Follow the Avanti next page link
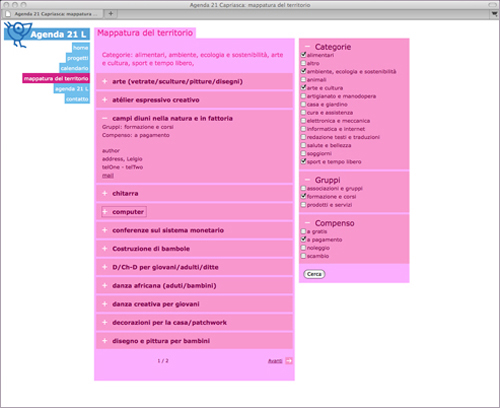Image resolution: width=500 pixels, height=409 pixels. click(275, 361)
